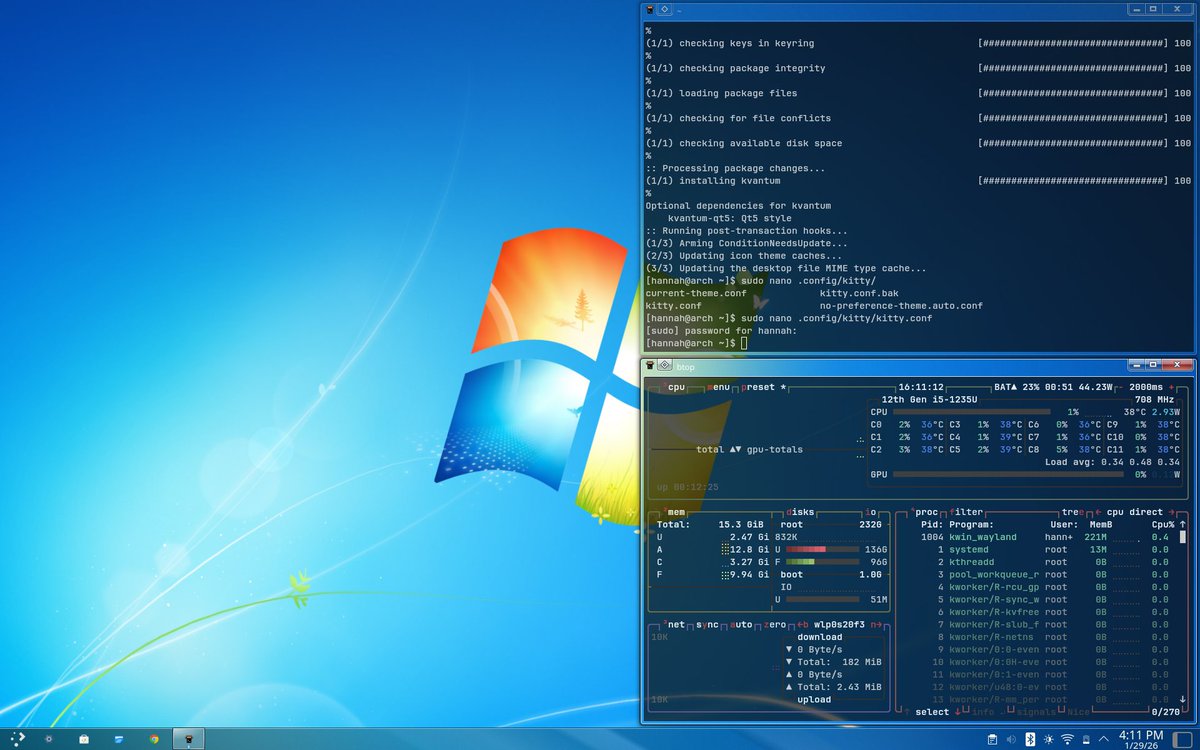This screenshot has width=1200, height=750.
Task: Toggle net sync in btop
Action: click(x=707, y=624)
